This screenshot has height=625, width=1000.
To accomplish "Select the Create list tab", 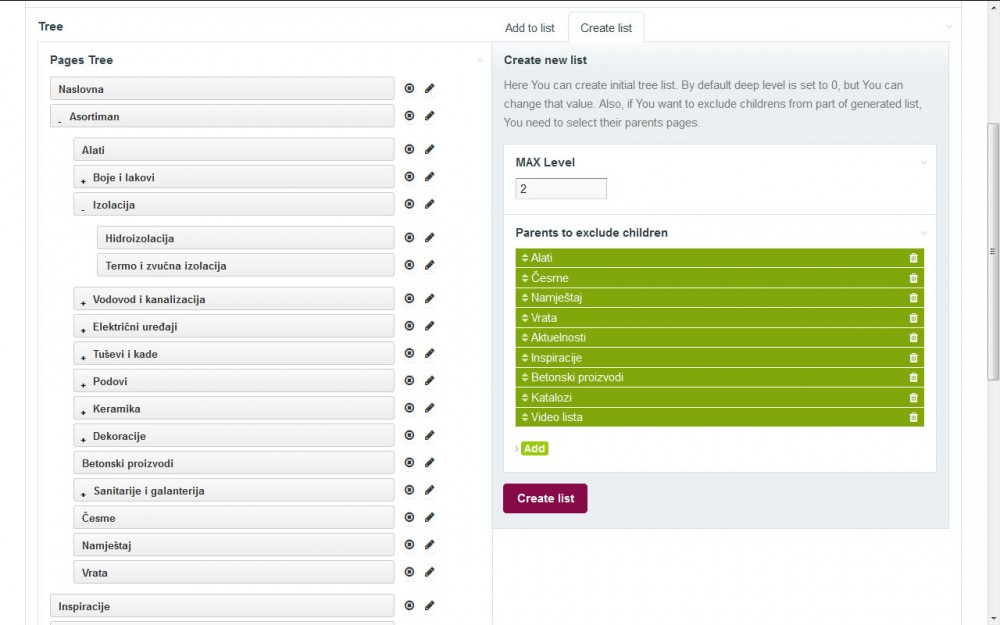I will pyautogui.click(x=606, y=28).
